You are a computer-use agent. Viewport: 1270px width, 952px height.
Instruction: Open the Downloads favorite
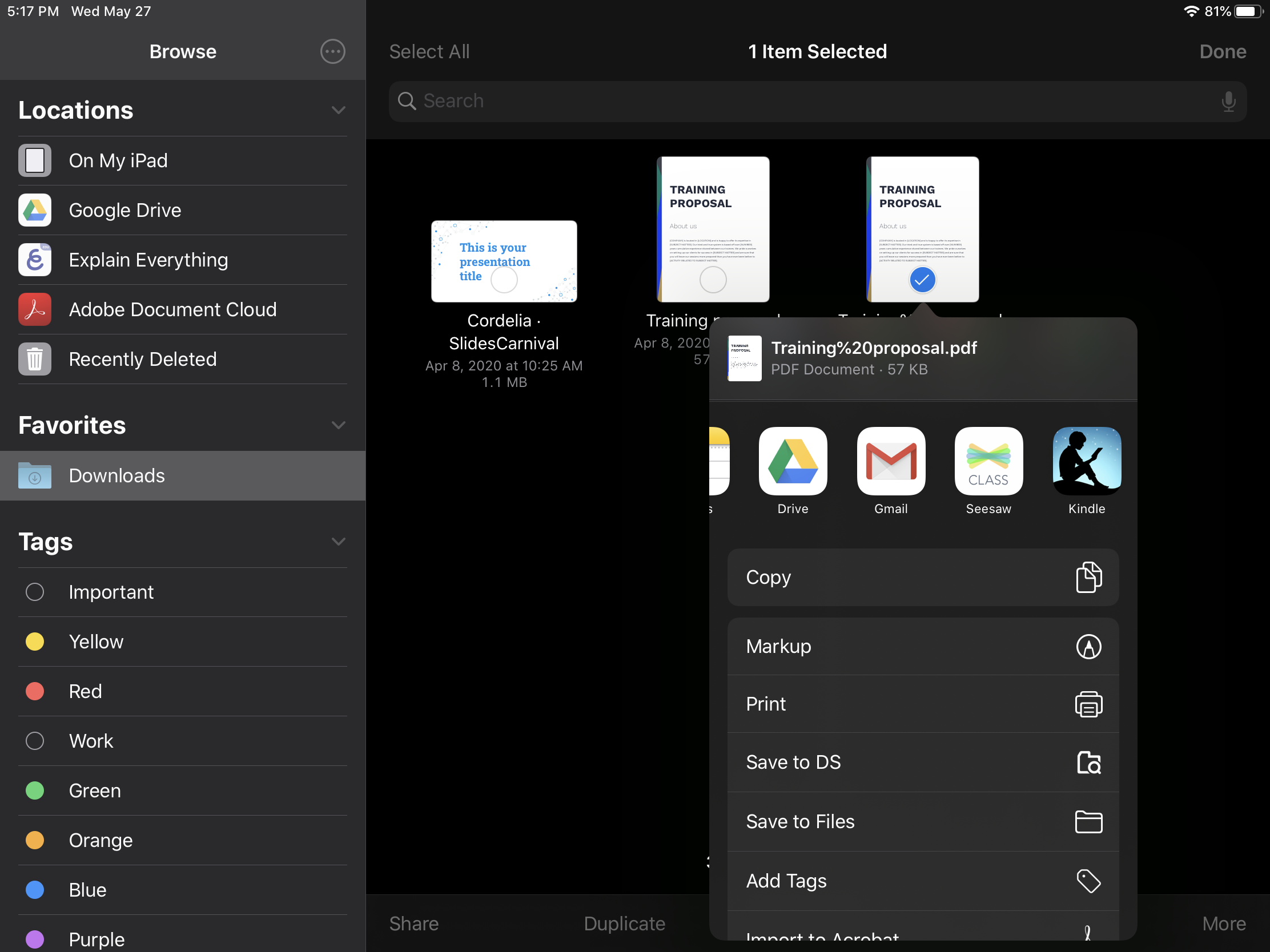tap(183, 475)
